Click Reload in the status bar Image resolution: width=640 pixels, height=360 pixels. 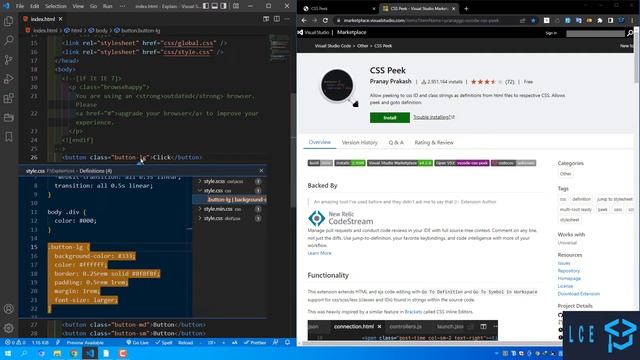[185, 342]
